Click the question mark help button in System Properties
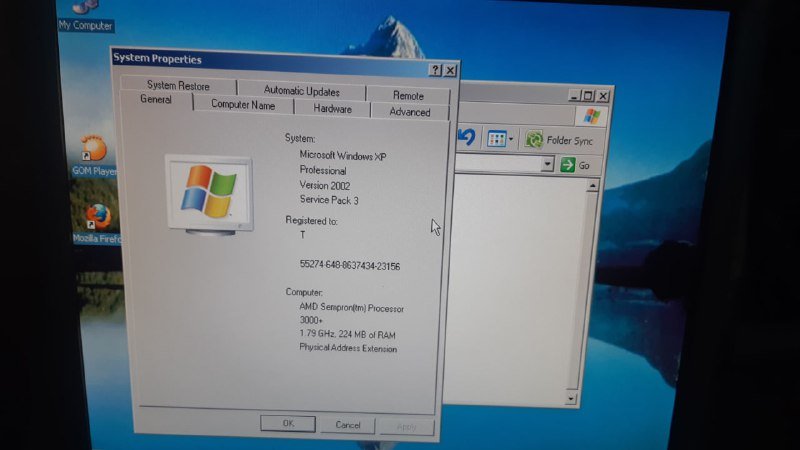Image resolution: width=800 pixels, height=450 pixels. [435, 70]
